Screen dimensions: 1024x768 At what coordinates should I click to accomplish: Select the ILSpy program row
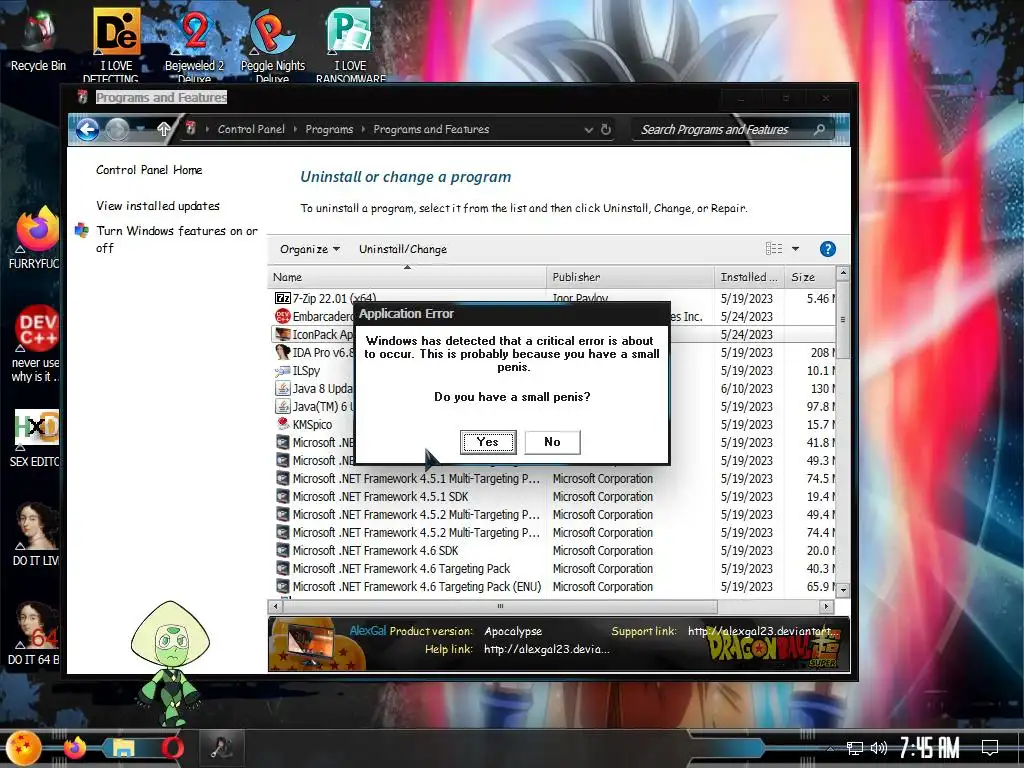pos(552,370)
